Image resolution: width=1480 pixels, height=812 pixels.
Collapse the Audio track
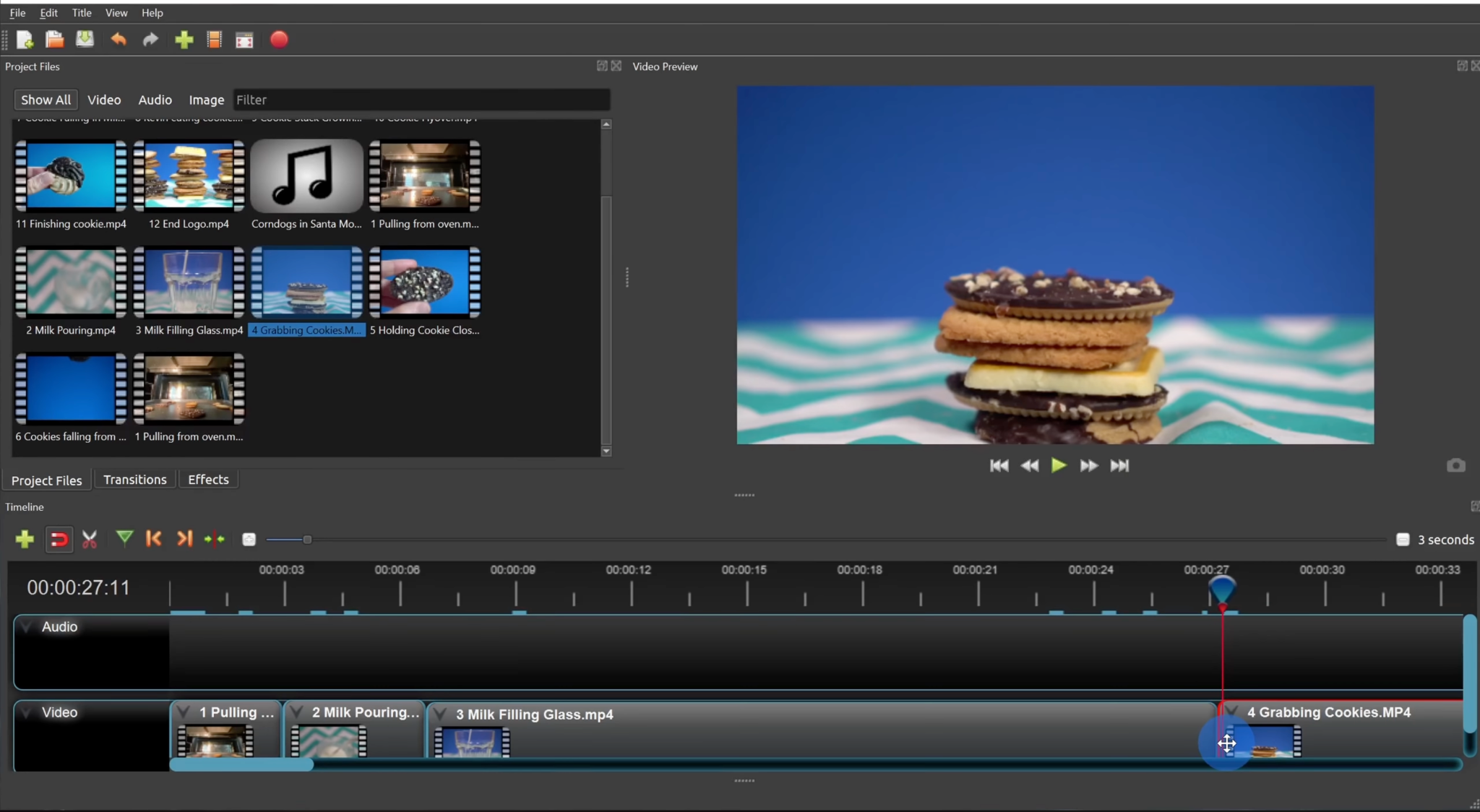tap(26, 626)
